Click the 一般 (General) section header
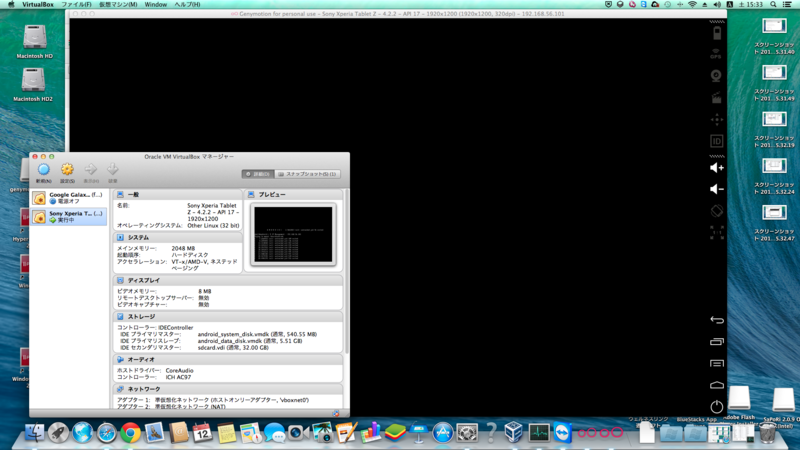The width and height of the screenshot is (800, 450). [x=178, y=194]
